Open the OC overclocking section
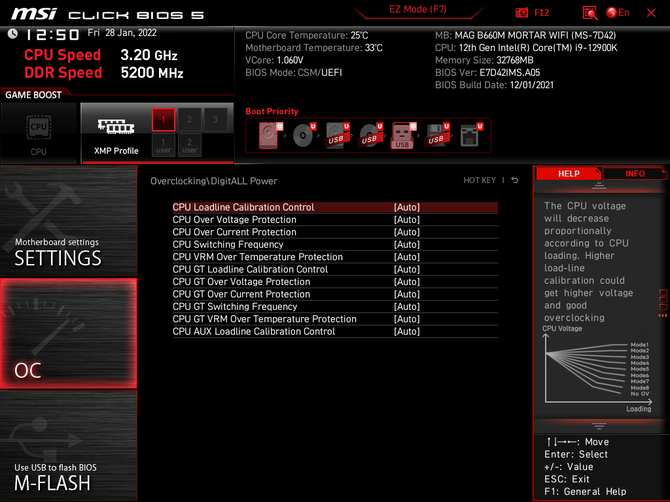The width and height of the screenshot is (670, 502). coord(68,334)
